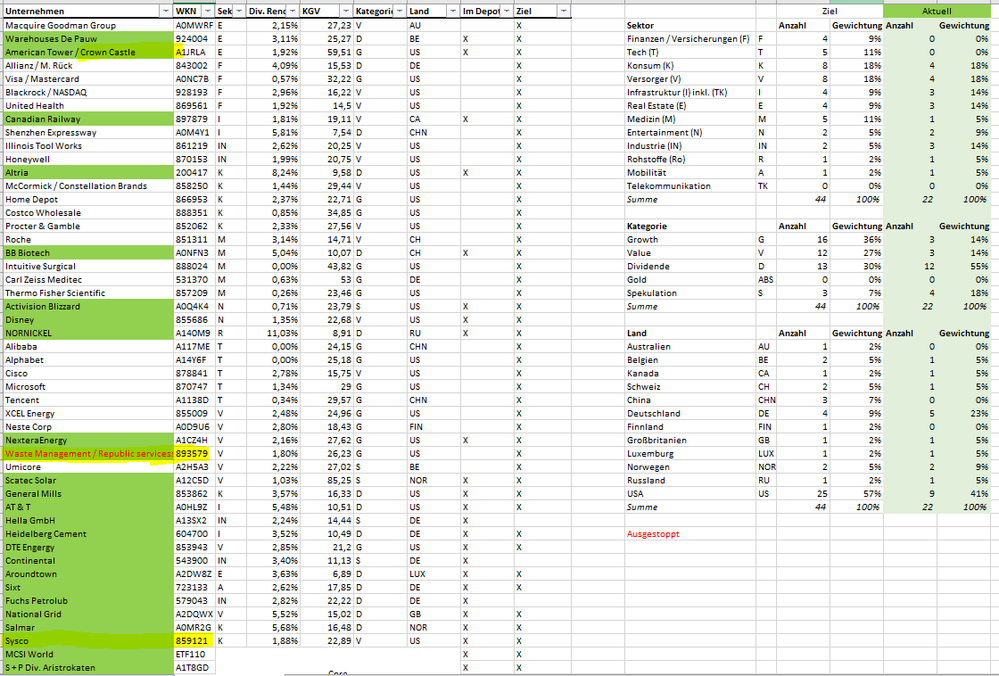Click the KGV column filter arrow
Viewport: 999px width, 676px height.
pos(345,10)
